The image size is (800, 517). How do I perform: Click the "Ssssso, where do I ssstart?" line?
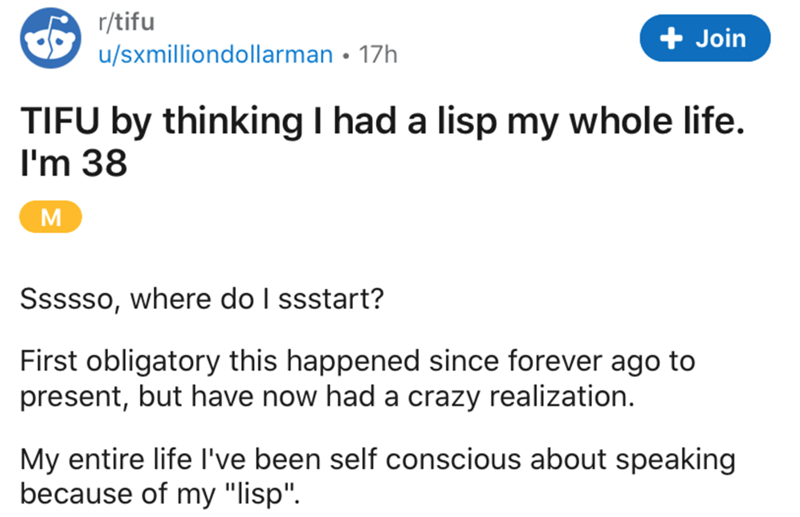200,300
